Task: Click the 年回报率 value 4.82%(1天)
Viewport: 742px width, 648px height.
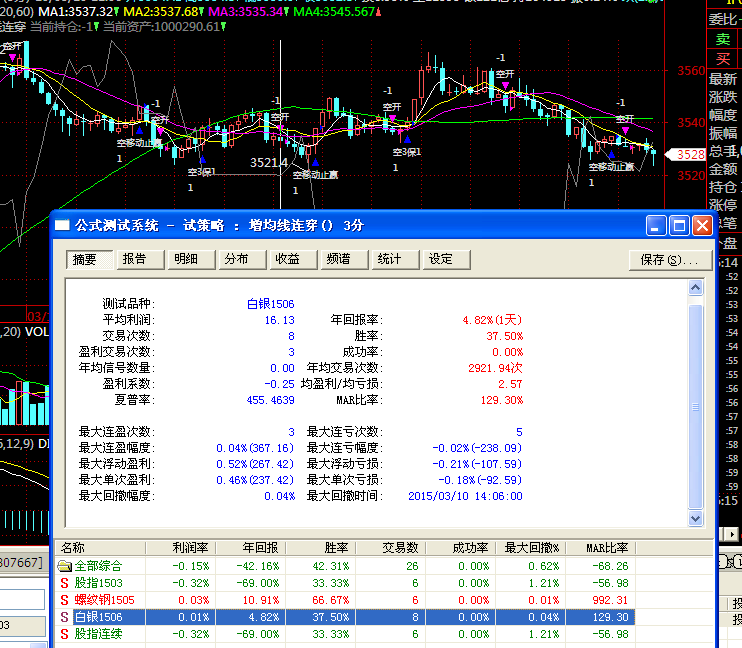Action: [x=492, y=320]
